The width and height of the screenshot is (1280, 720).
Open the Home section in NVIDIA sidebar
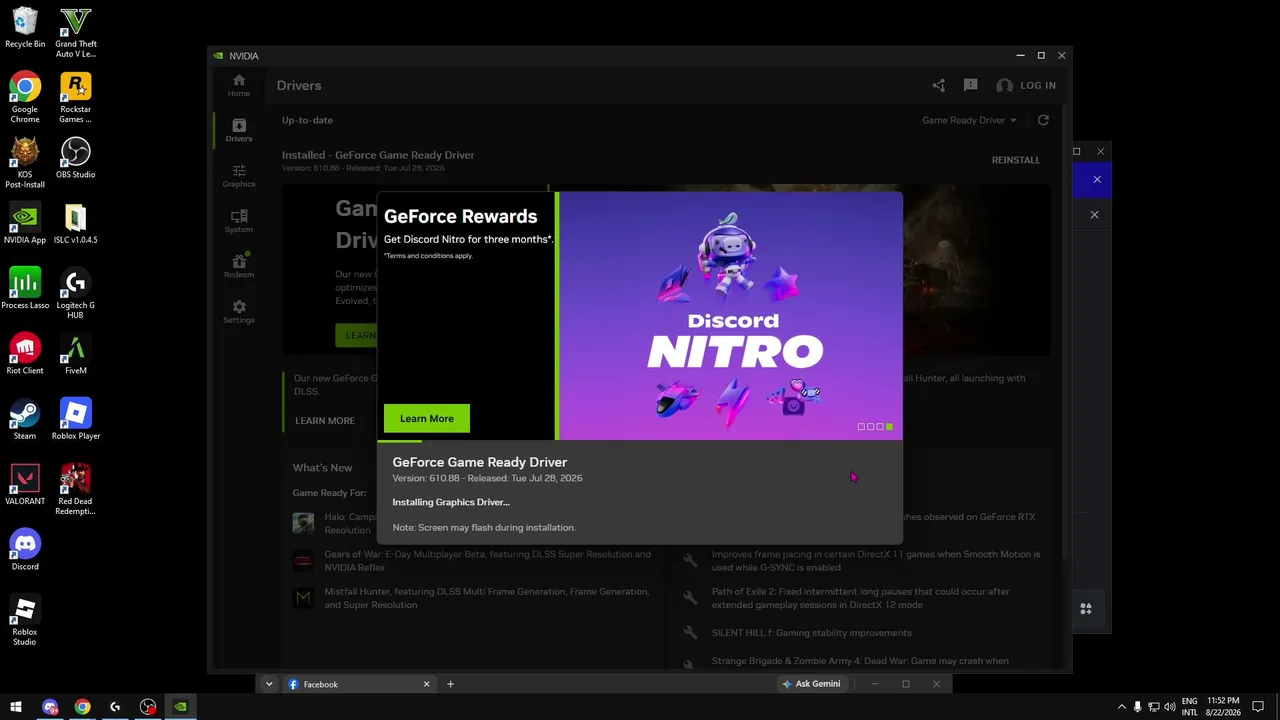[x=238, y=85]
